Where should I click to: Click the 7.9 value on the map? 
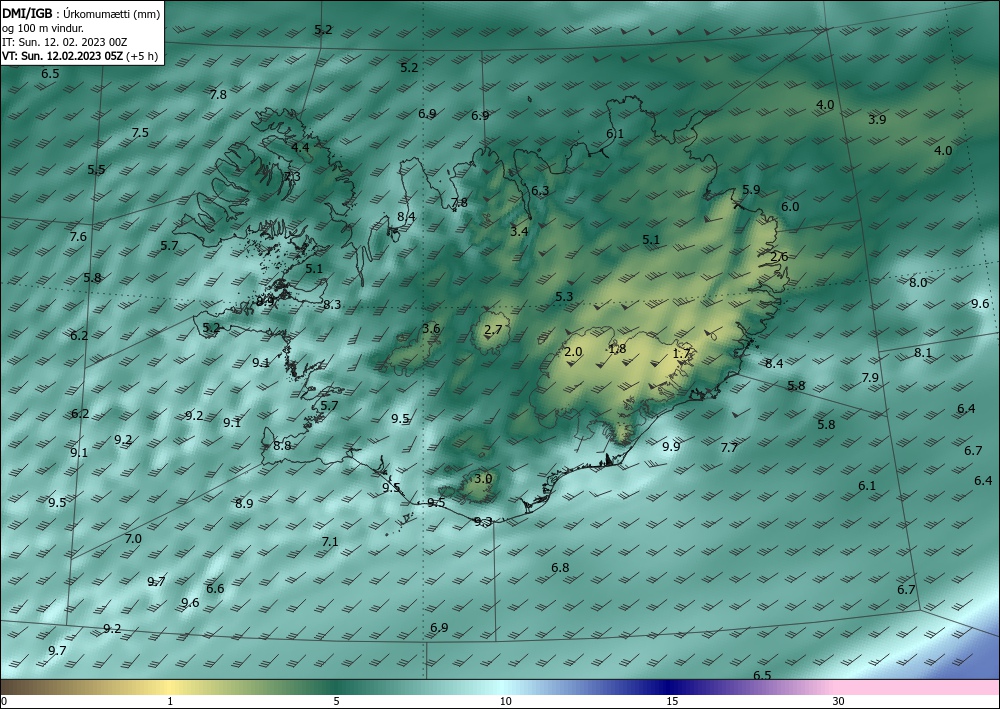point(871,377)
